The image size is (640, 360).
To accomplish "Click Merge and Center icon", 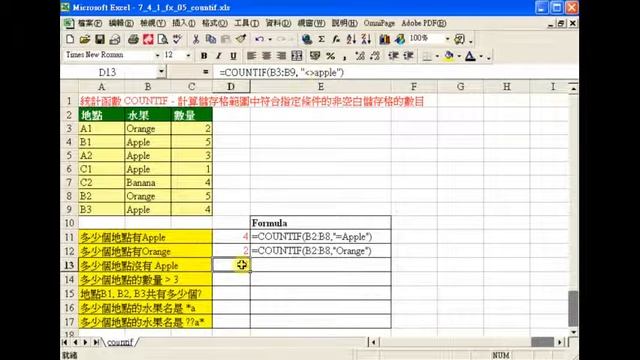I will tap(297, 56).
